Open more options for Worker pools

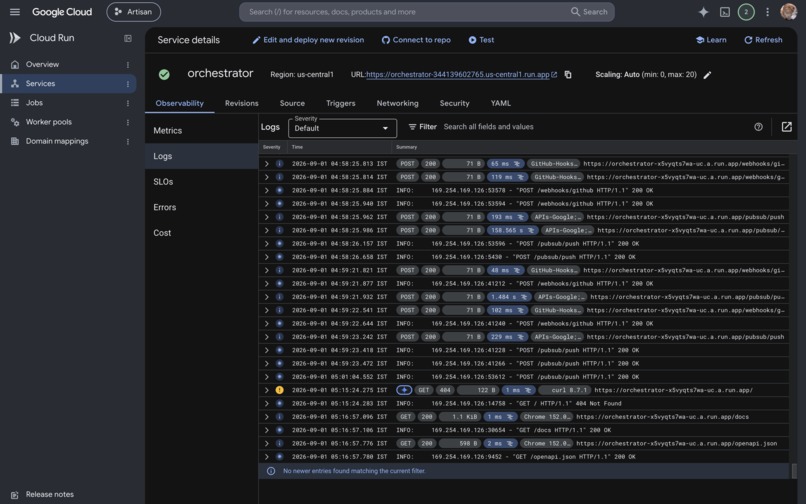(127, 122)
